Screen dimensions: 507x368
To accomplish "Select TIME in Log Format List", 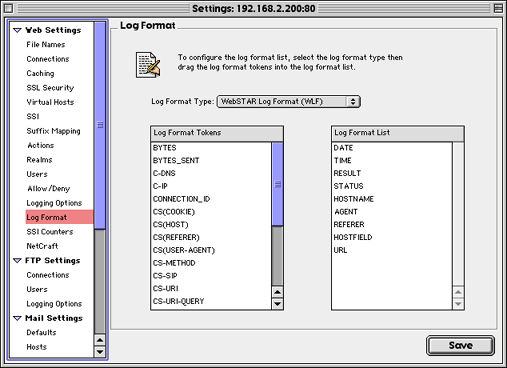I will click(x=342, y=160).
